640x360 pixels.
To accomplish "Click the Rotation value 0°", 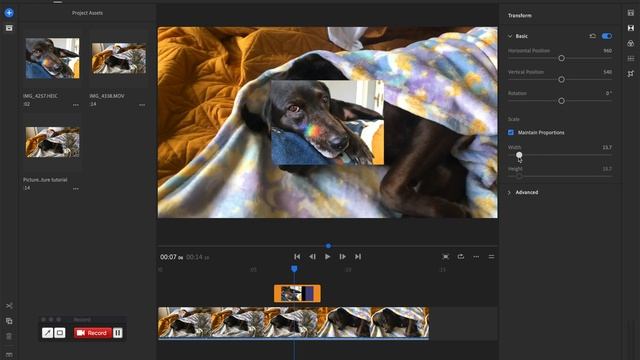I will click(609, 93).
